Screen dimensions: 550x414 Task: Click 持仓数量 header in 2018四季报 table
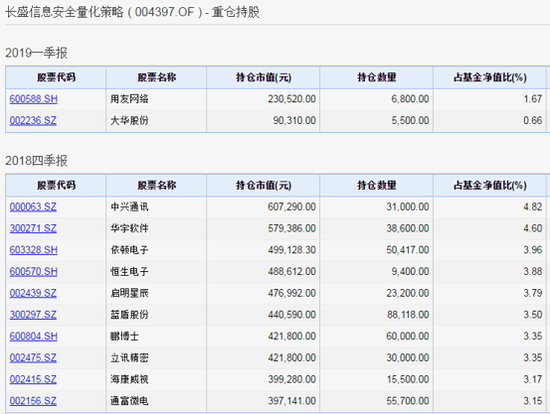point(377,186)
